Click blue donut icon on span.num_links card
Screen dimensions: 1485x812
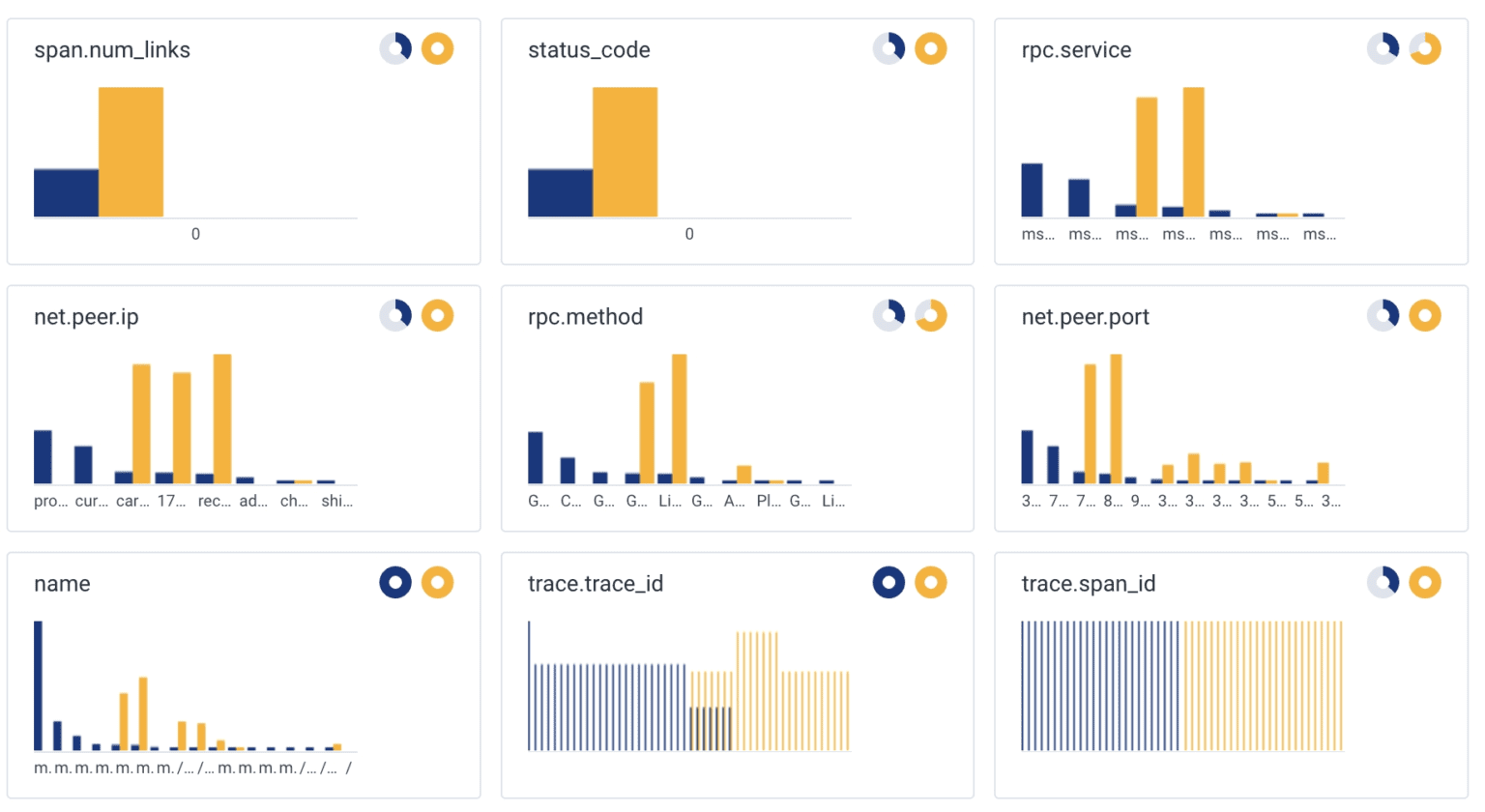coord(395,48)
